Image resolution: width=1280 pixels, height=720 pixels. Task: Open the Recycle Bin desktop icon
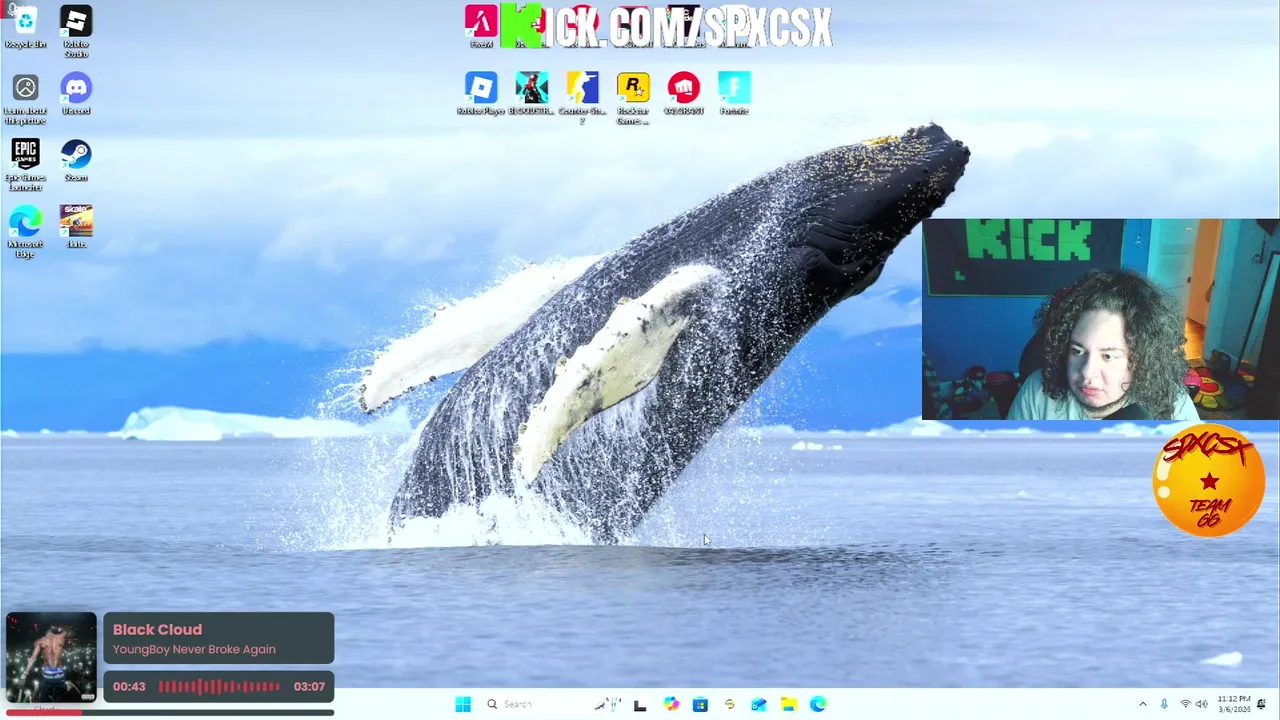25,27
